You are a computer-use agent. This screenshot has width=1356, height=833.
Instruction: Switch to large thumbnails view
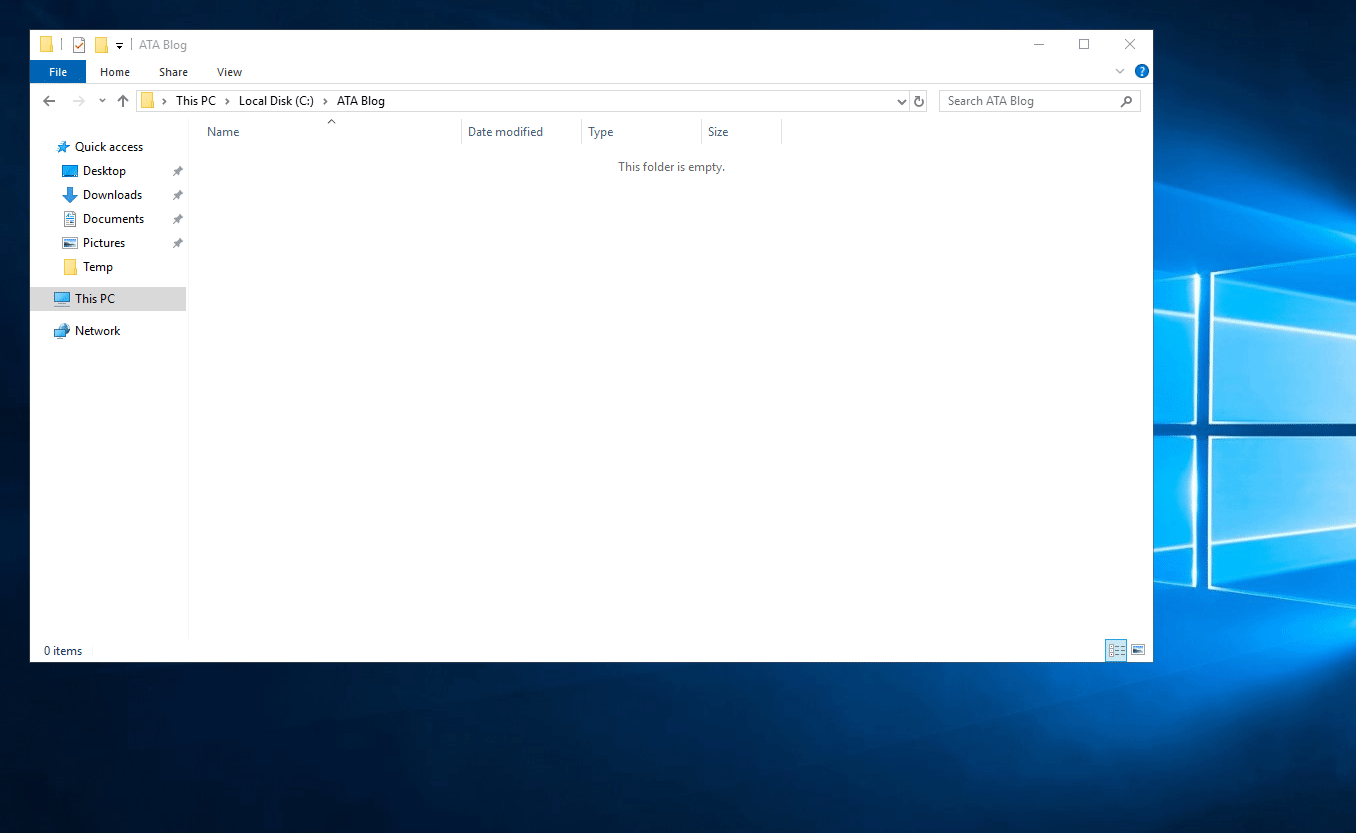pyautogui.click(x=1138, y=650)
